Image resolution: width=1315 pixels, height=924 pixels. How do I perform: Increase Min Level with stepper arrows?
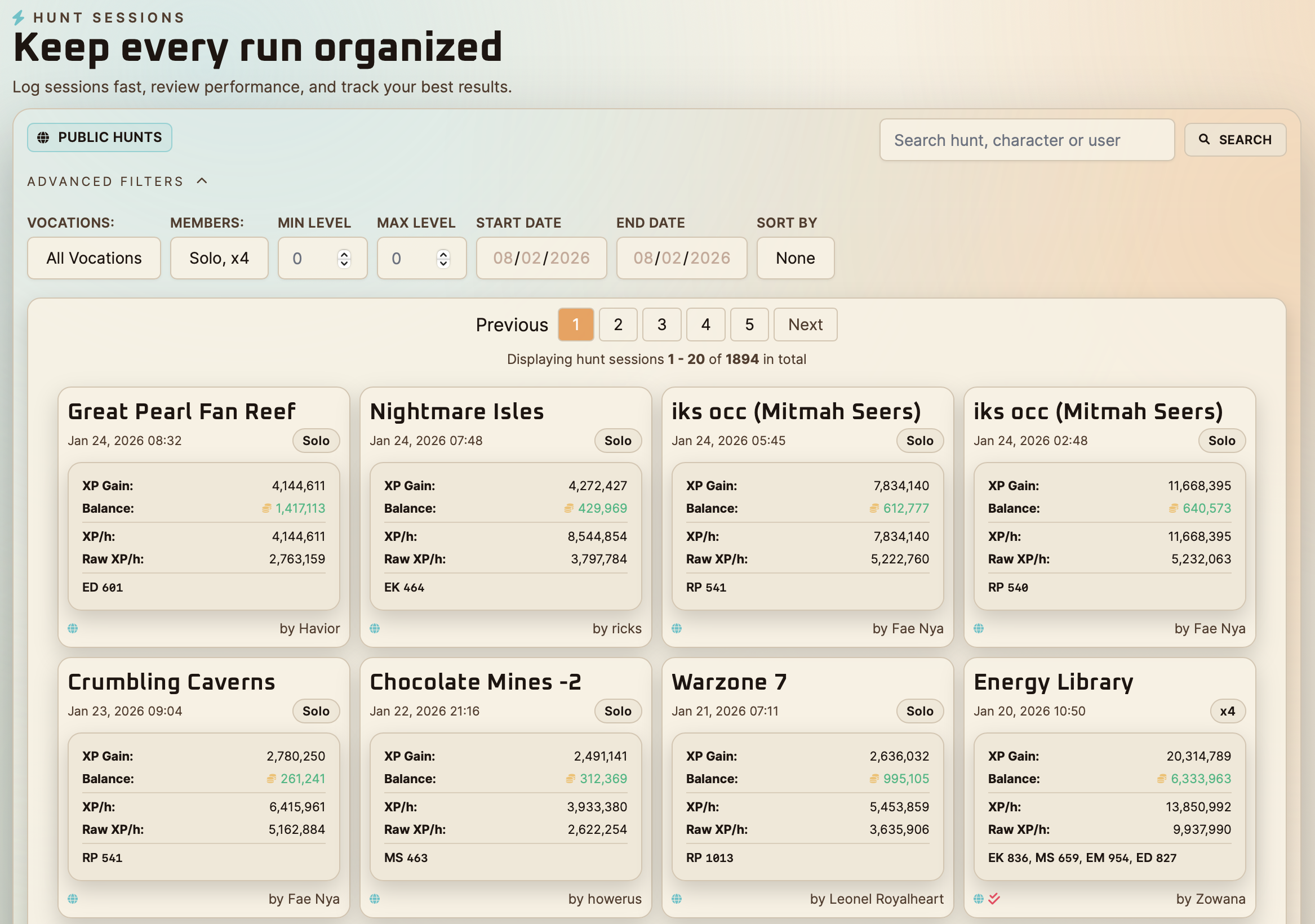tap(344, 254)
